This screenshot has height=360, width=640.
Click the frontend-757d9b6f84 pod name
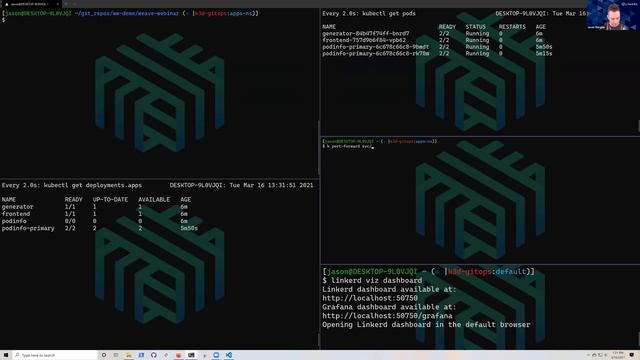click(x=364, y=40)
